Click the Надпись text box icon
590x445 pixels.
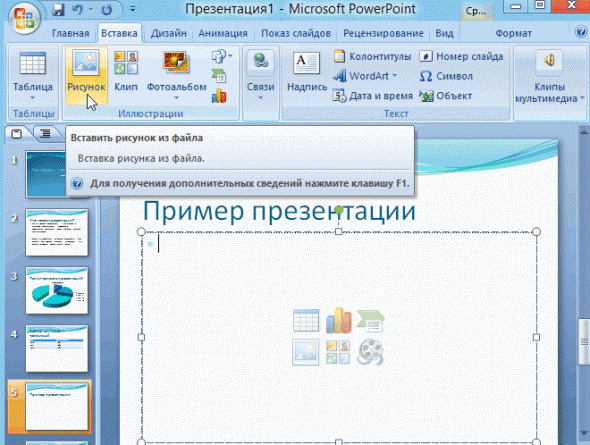[307, 71]
